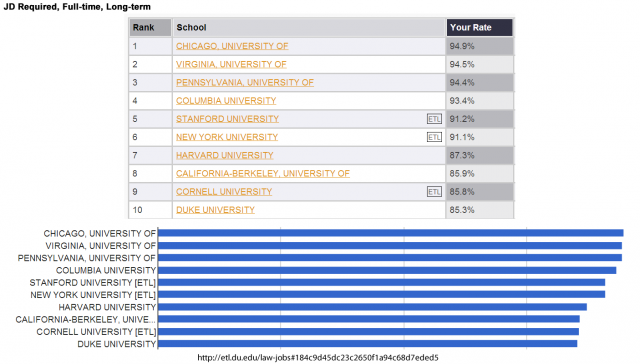
Task: Click chart label CHICAGO, UNIVERSITY OF
Action: click(100, 233)
